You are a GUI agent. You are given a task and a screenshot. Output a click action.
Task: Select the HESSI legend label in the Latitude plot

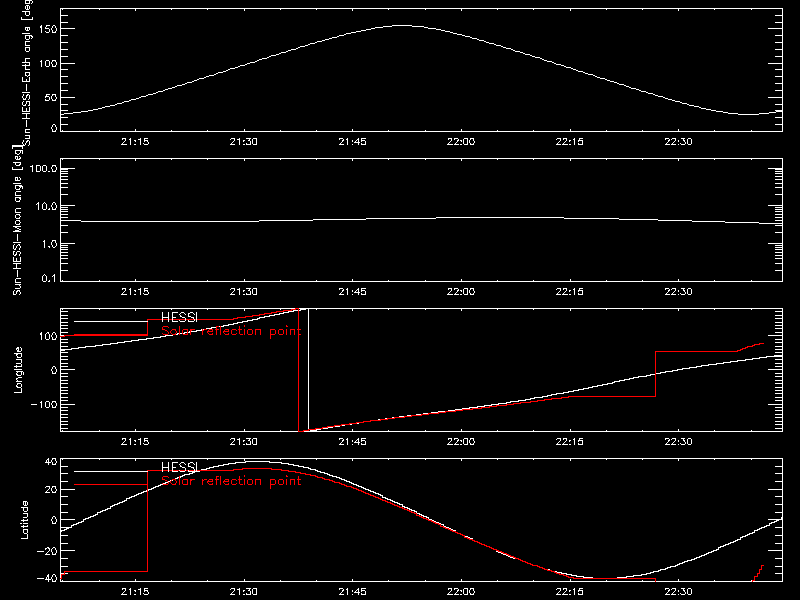(179, 467)
